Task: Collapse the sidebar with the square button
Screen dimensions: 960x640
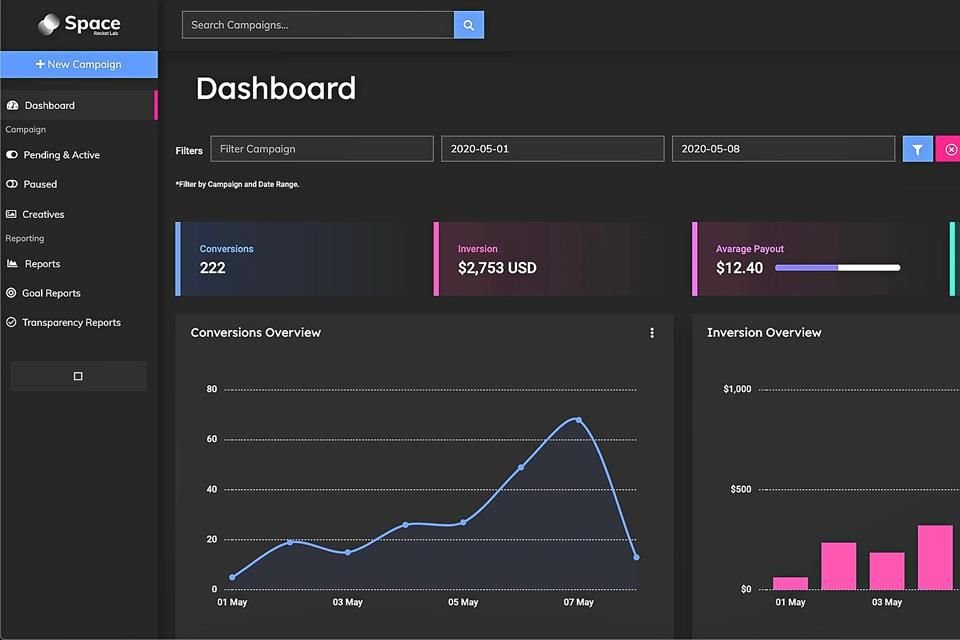Action: tap(78, 376)
